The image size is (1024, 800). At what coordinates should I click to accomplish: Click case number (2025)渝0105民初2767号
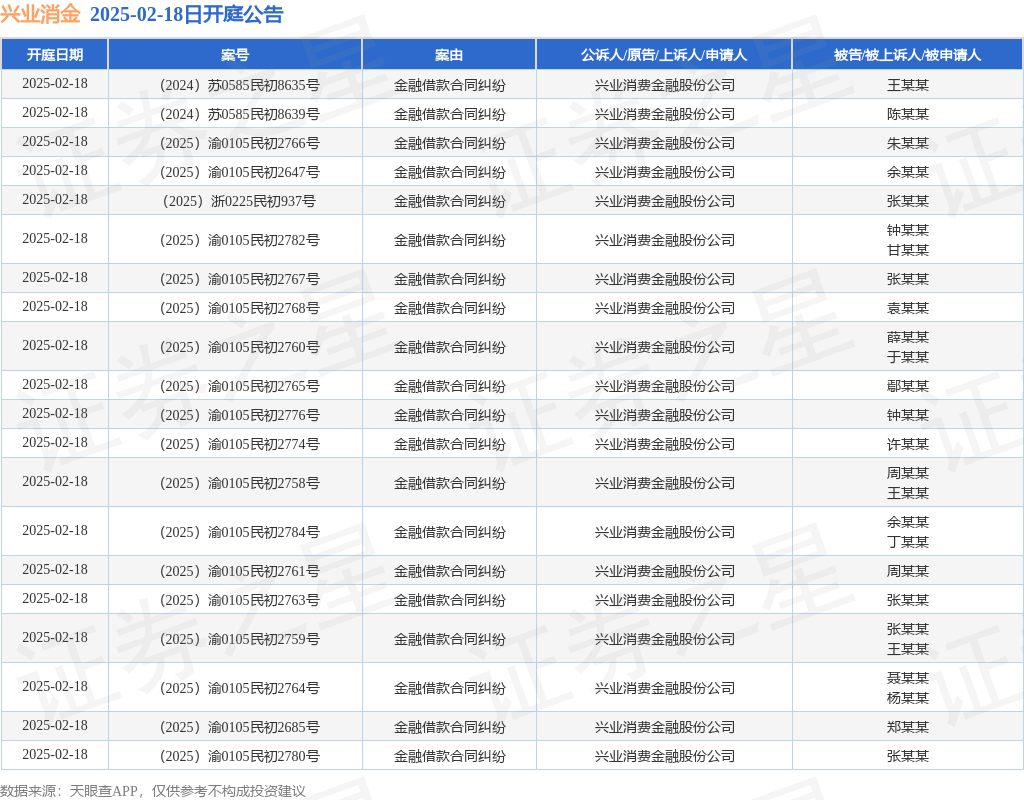pos(240,280)
